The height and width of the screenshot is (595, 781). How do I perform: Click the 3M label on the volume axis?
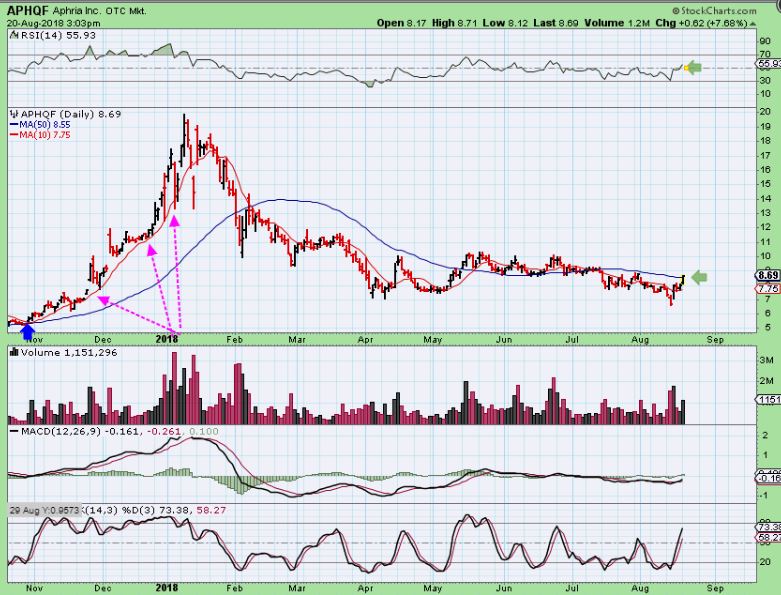point(766,359)
